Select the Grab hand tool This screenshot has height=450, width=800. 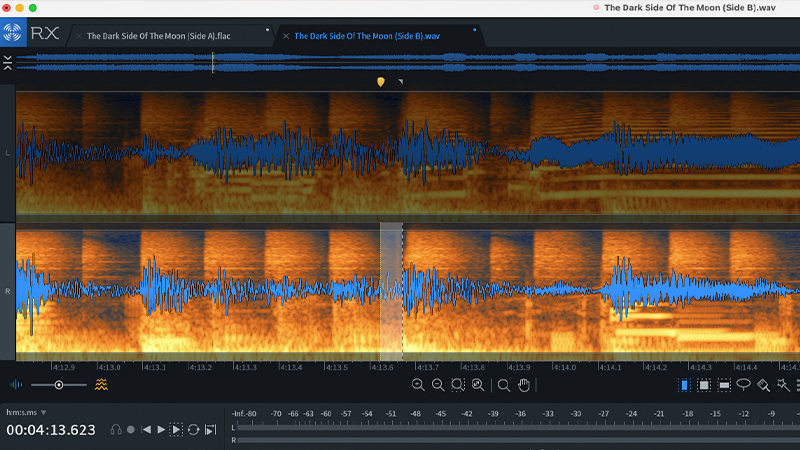click(x=524, y=385)
